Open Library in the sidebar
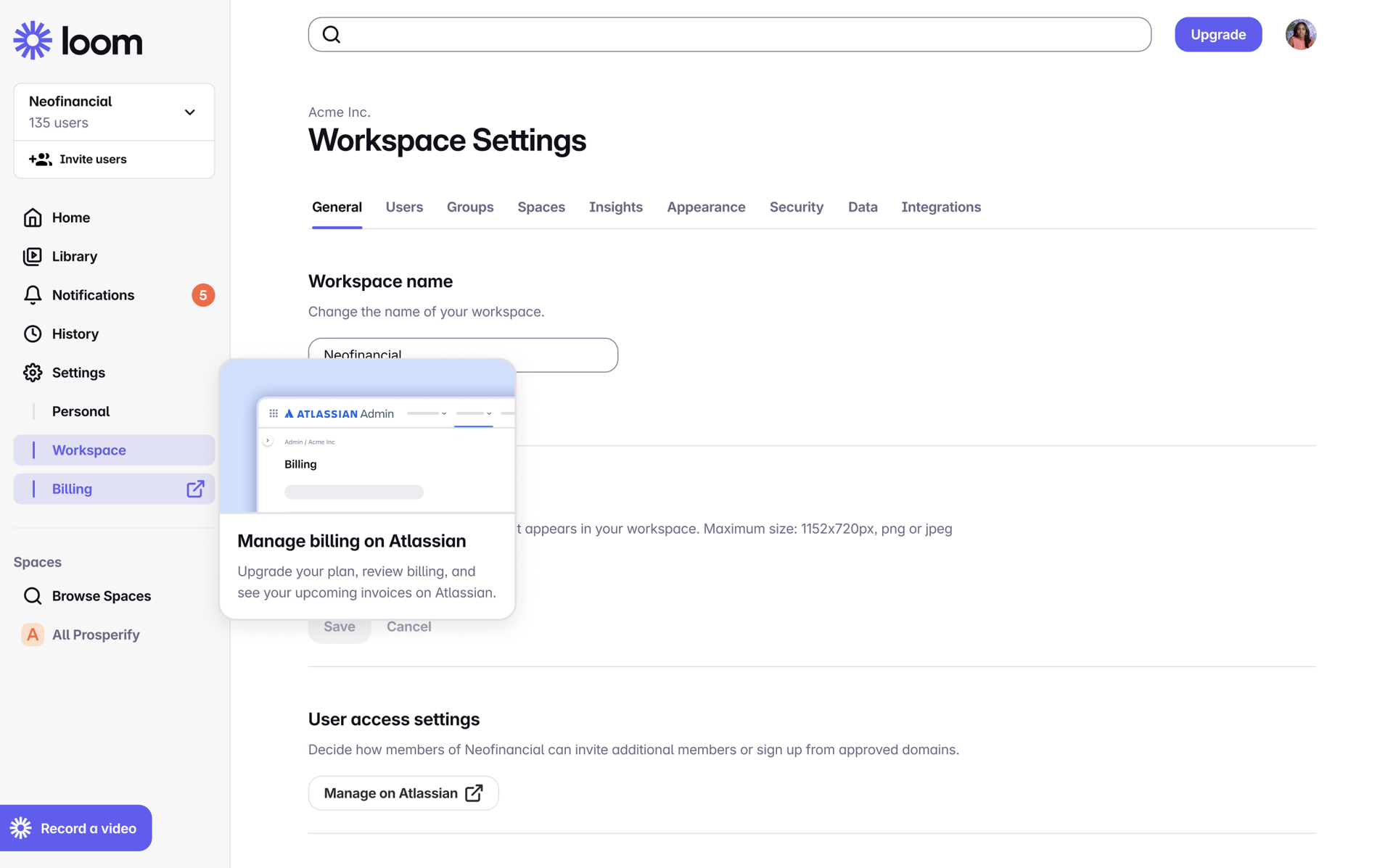 [x=114, y=256]
